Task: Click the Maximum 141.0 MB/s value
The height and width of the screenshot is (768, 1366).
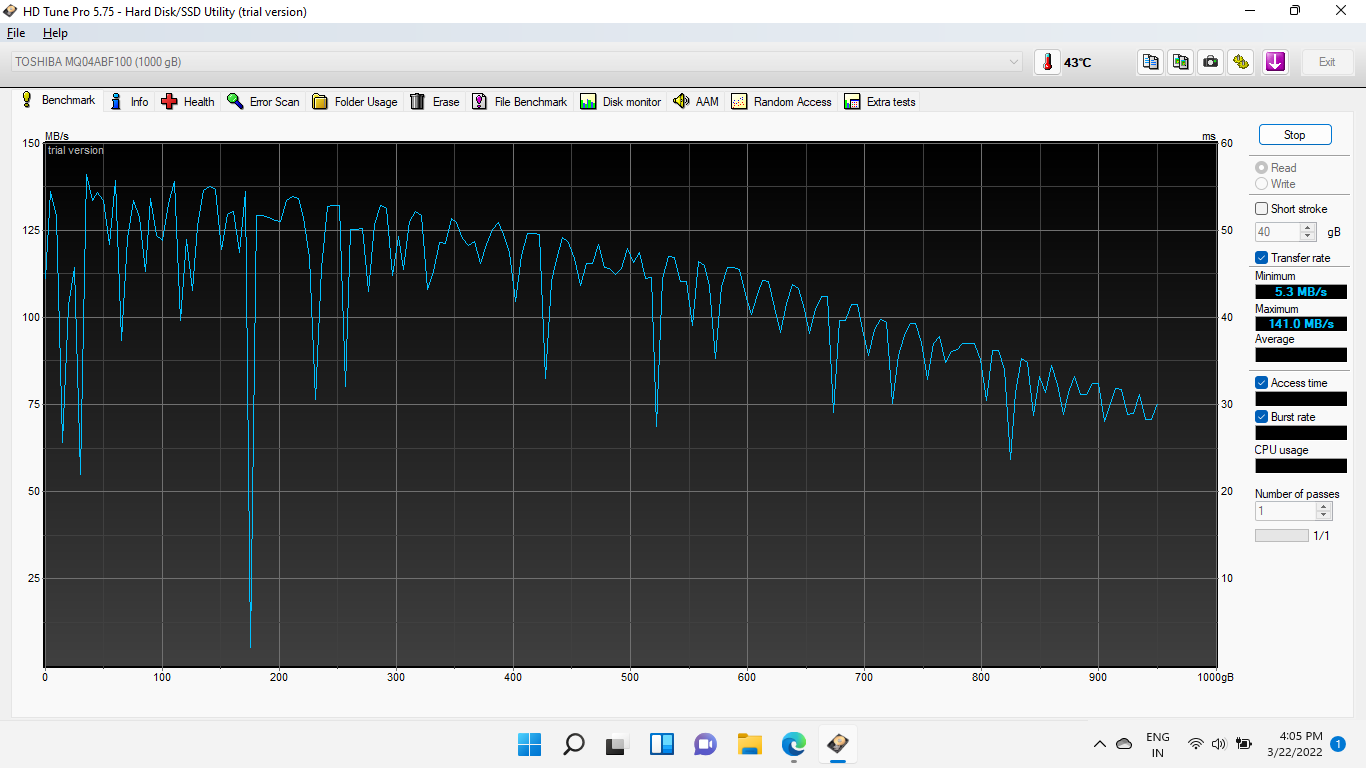Action: pyautogui.click(x=1301, y=324)
